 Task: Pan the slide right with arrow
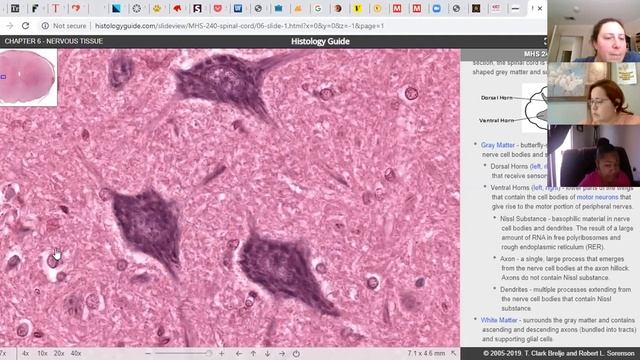282,353
